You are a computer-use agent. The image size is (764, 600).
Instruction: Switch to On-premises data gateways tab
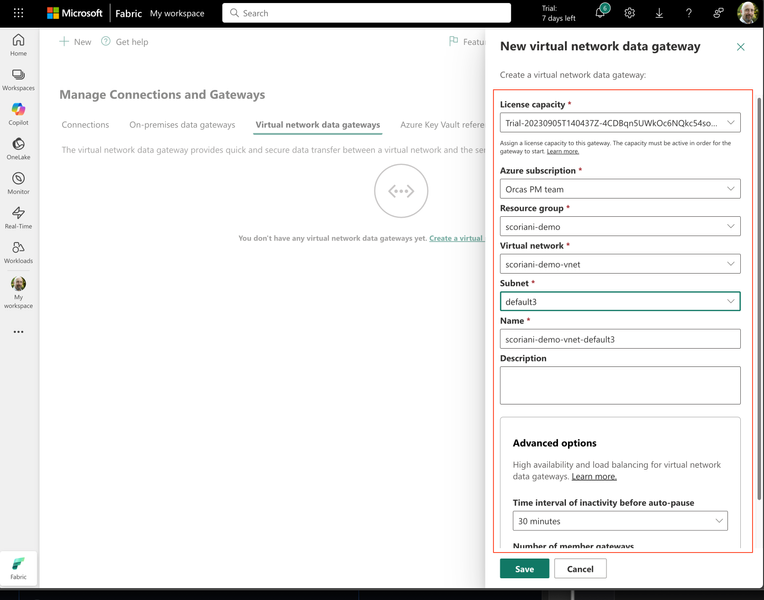pos(182,125)
